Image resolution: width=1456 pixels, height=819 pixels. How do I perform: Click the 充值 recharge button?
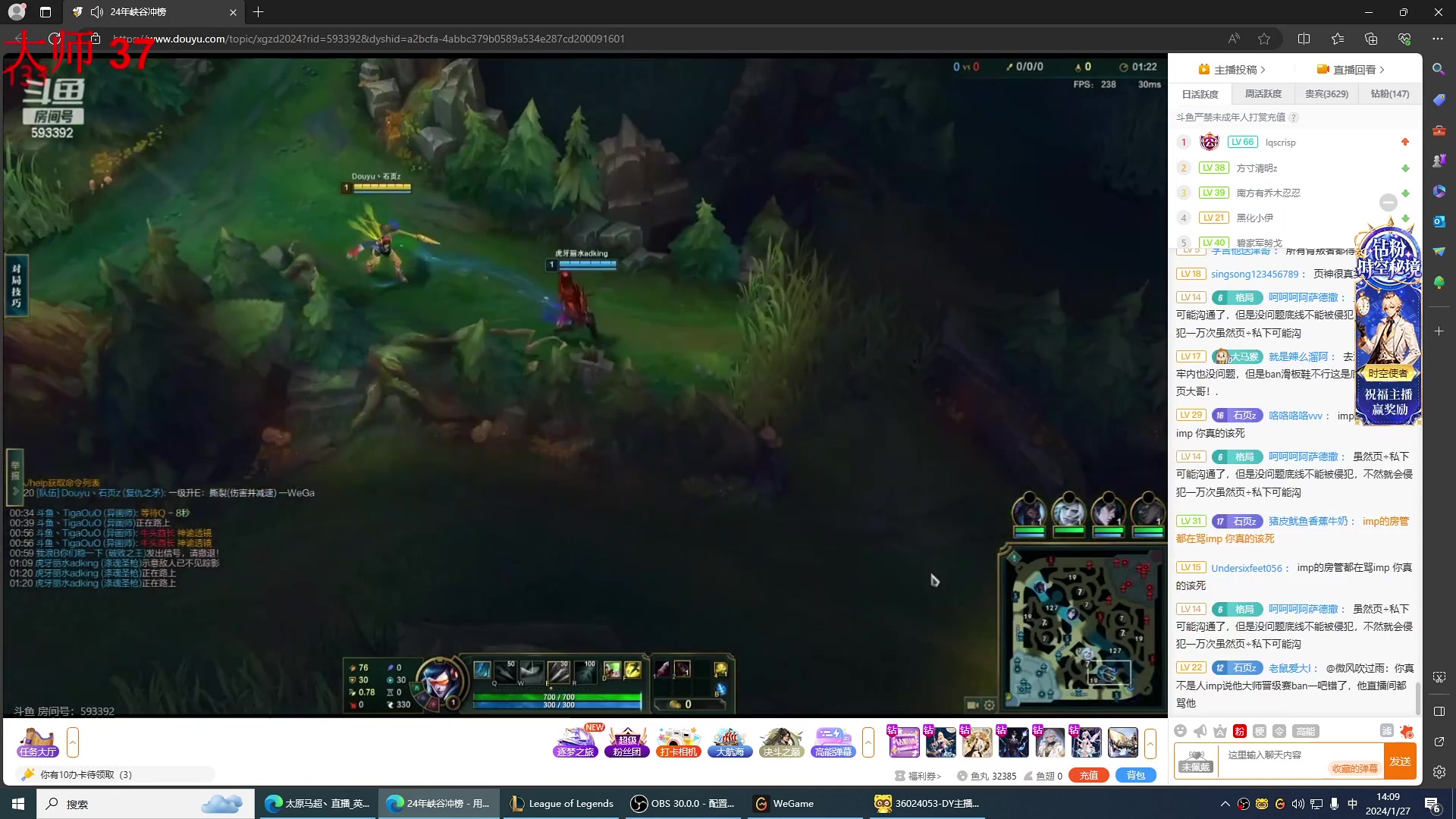(1089, 776)
